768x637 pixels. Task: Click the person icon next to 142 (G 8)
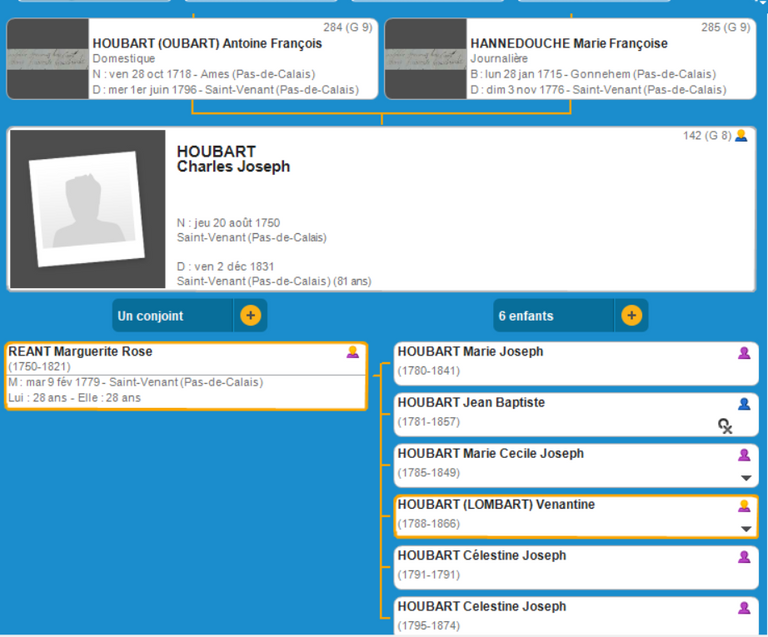coord(741,136)
